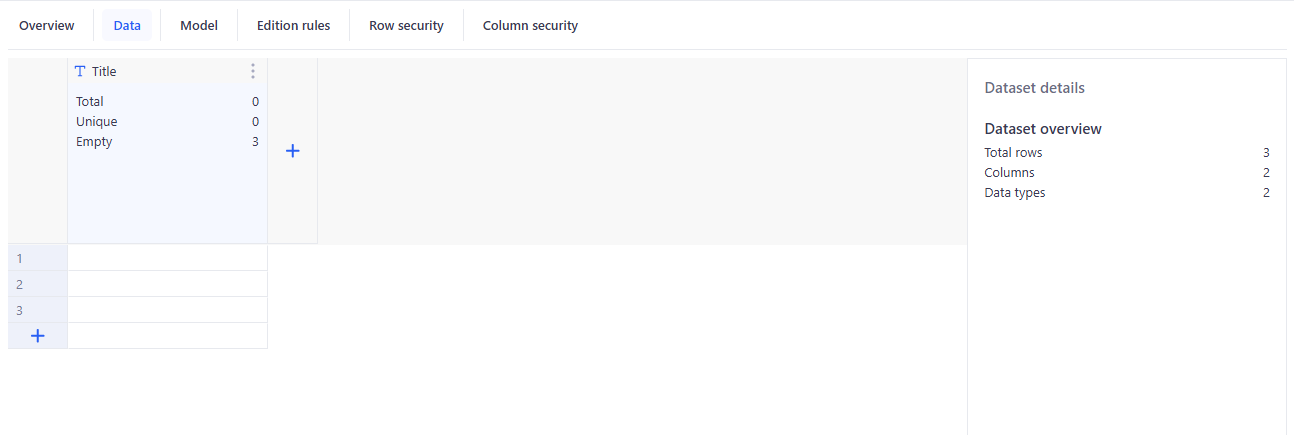Click the Title cell in row 3
The width and height of the screenshot is (1294, 435).
pyautogui.click(x=167, y=310)
